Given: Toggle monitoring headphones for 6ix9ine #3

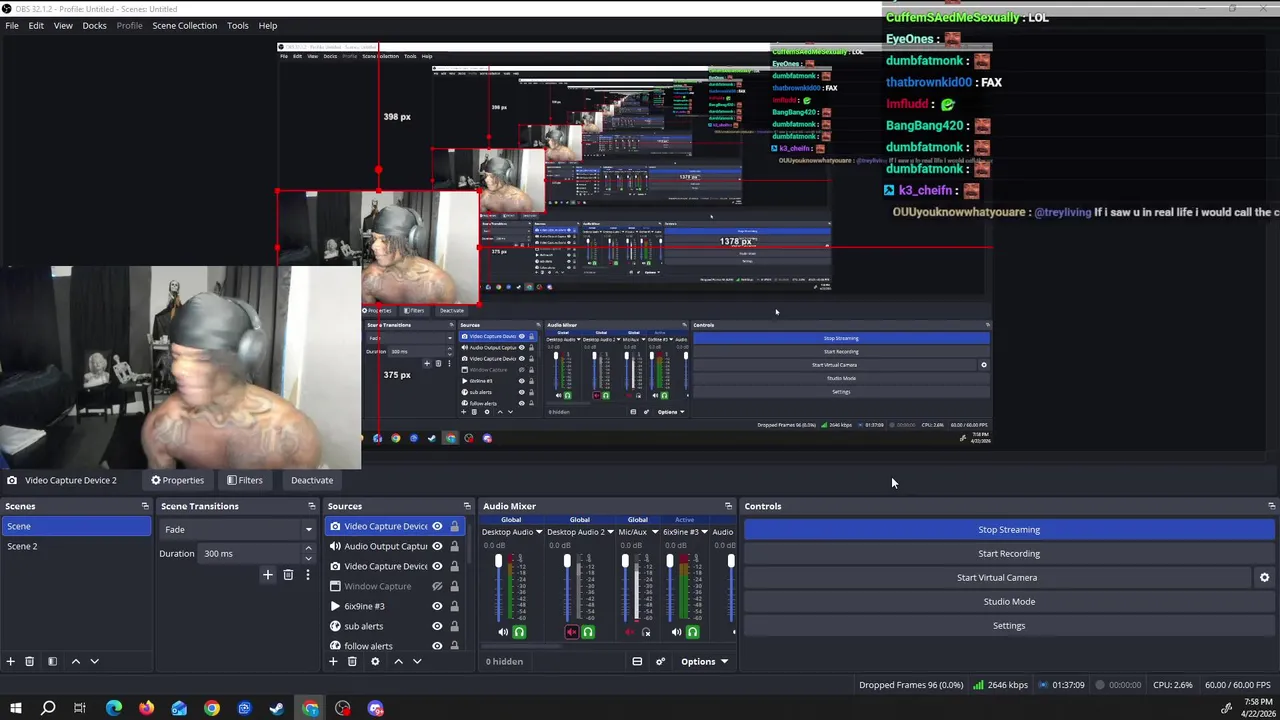Looking at the screenshot, I should tap(692, 632).
